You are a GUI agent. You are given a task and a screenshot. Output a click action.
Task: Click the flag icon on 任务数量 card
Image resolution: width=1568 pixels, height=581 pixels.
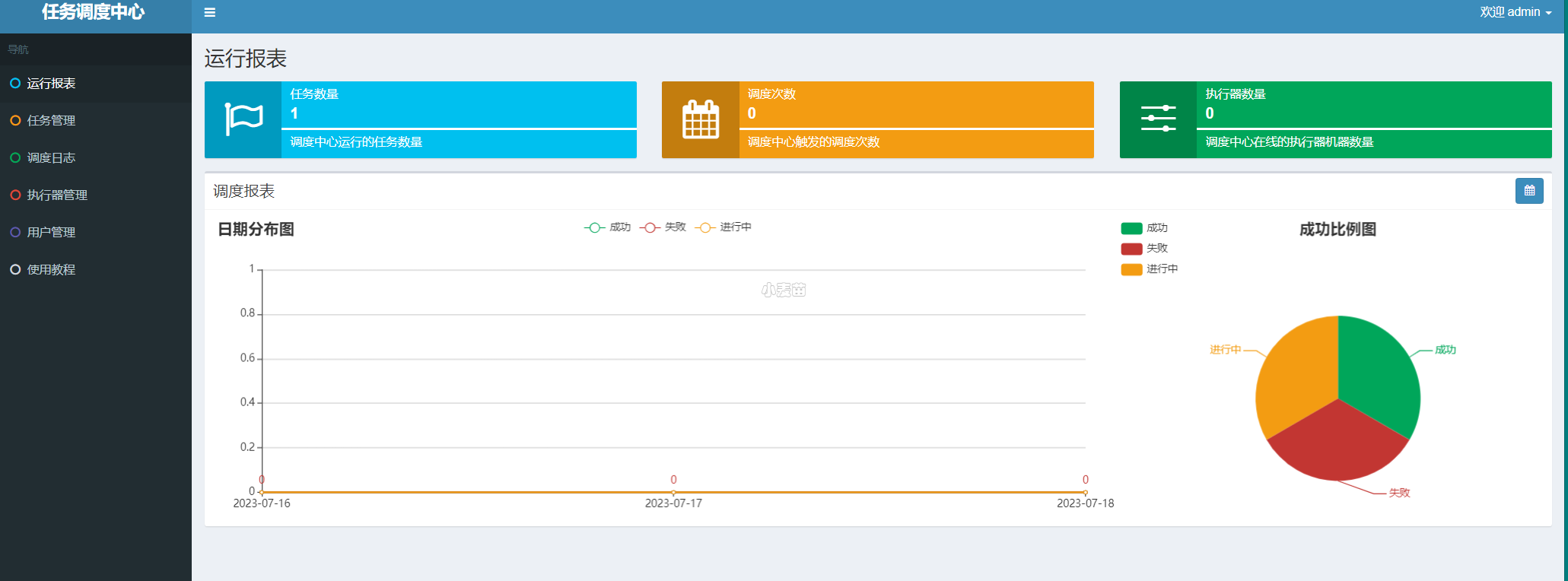coord(243,119)
